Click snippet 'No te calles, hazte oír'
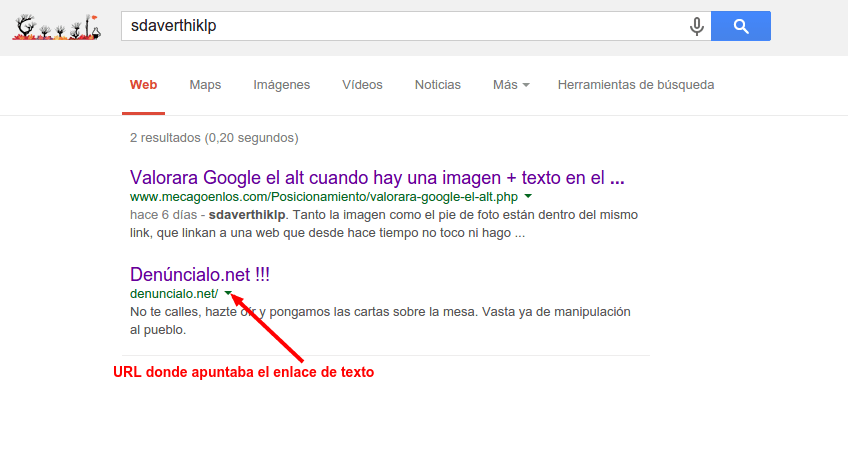The width and height of the screenshot is (848, 456). (x=193, y=312)
